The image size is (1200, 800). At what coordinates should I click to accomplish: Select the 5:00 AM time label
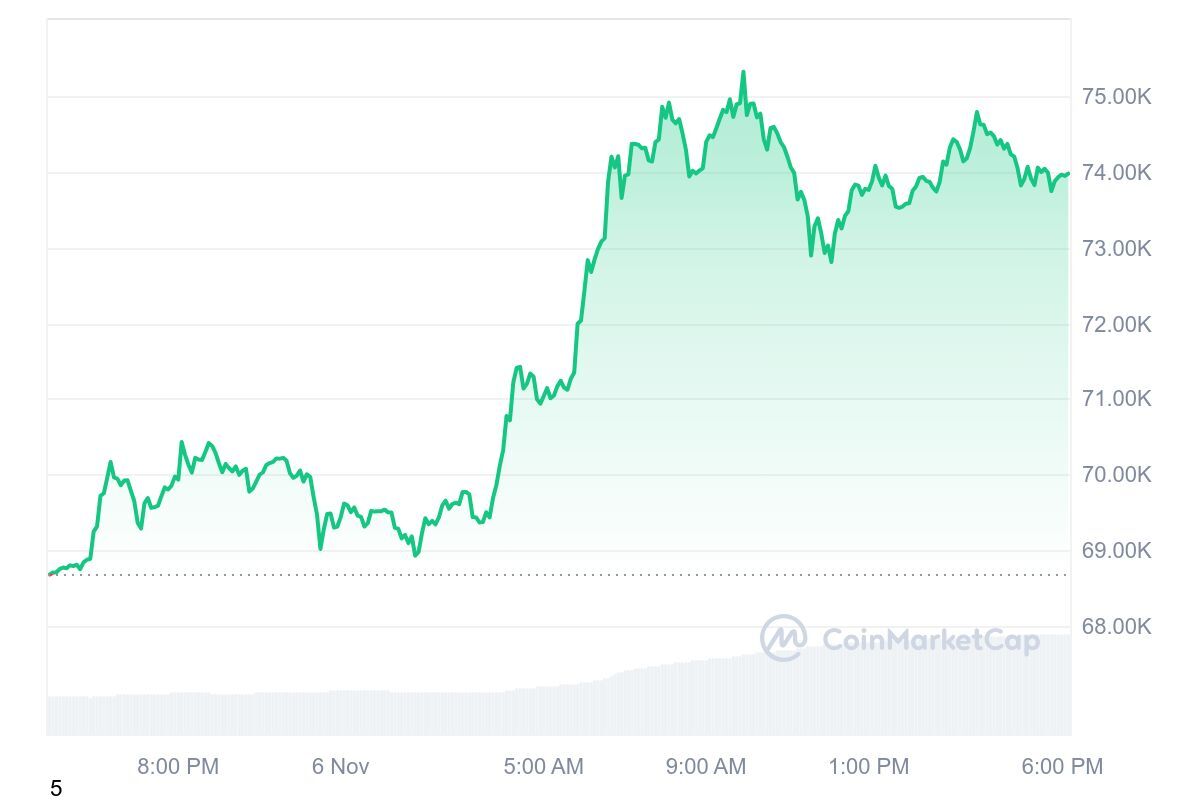(543, 767)
